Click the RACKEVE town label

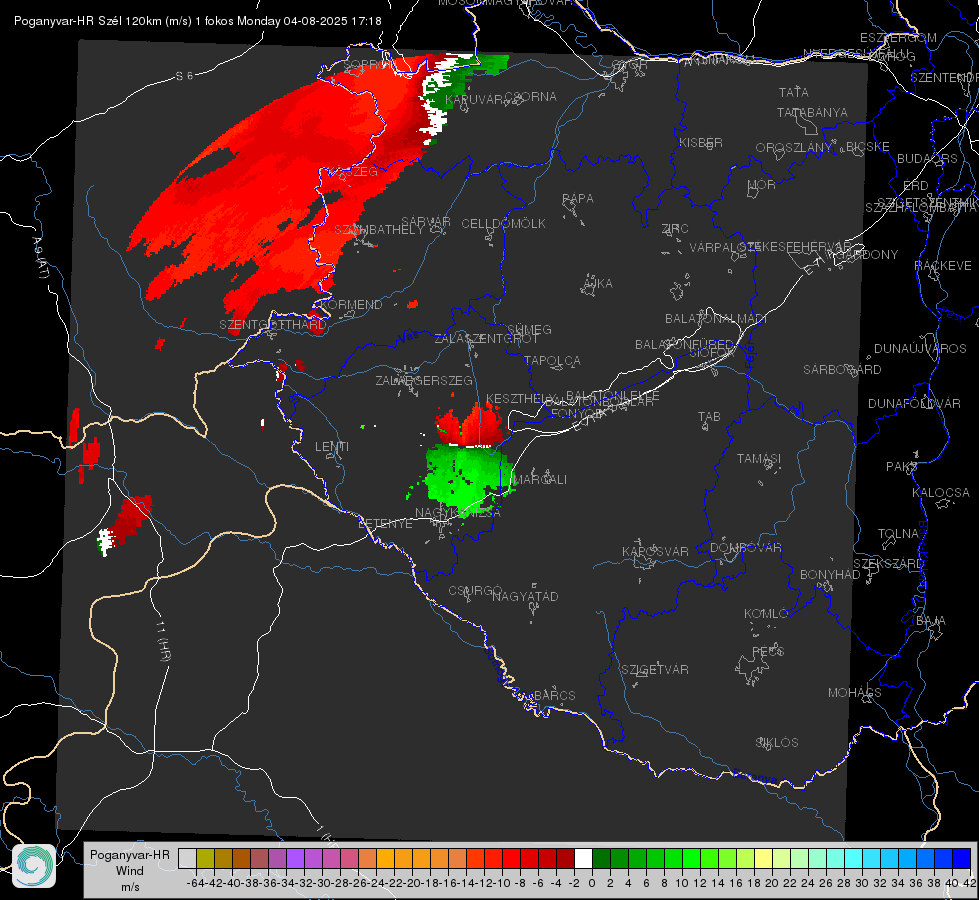943,265
